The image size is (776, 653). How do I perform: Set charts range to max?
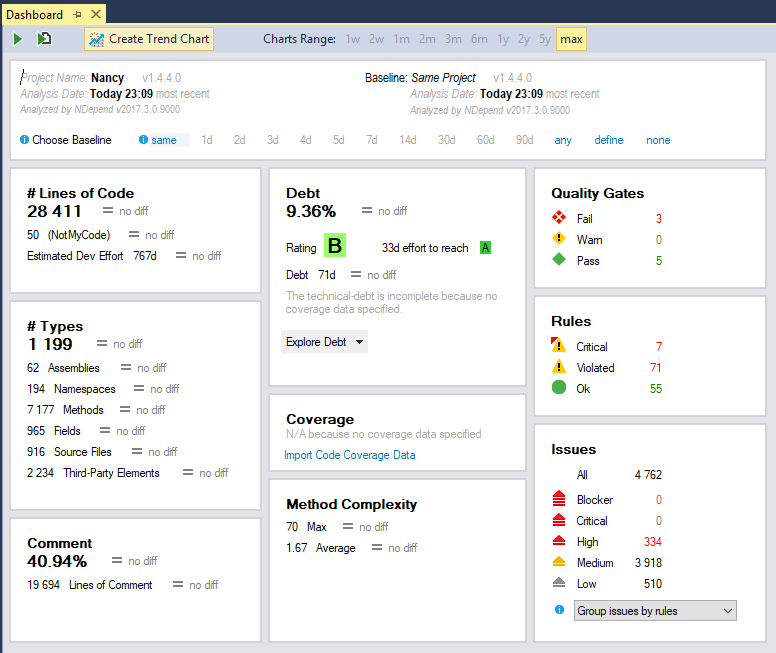[571, 39]
